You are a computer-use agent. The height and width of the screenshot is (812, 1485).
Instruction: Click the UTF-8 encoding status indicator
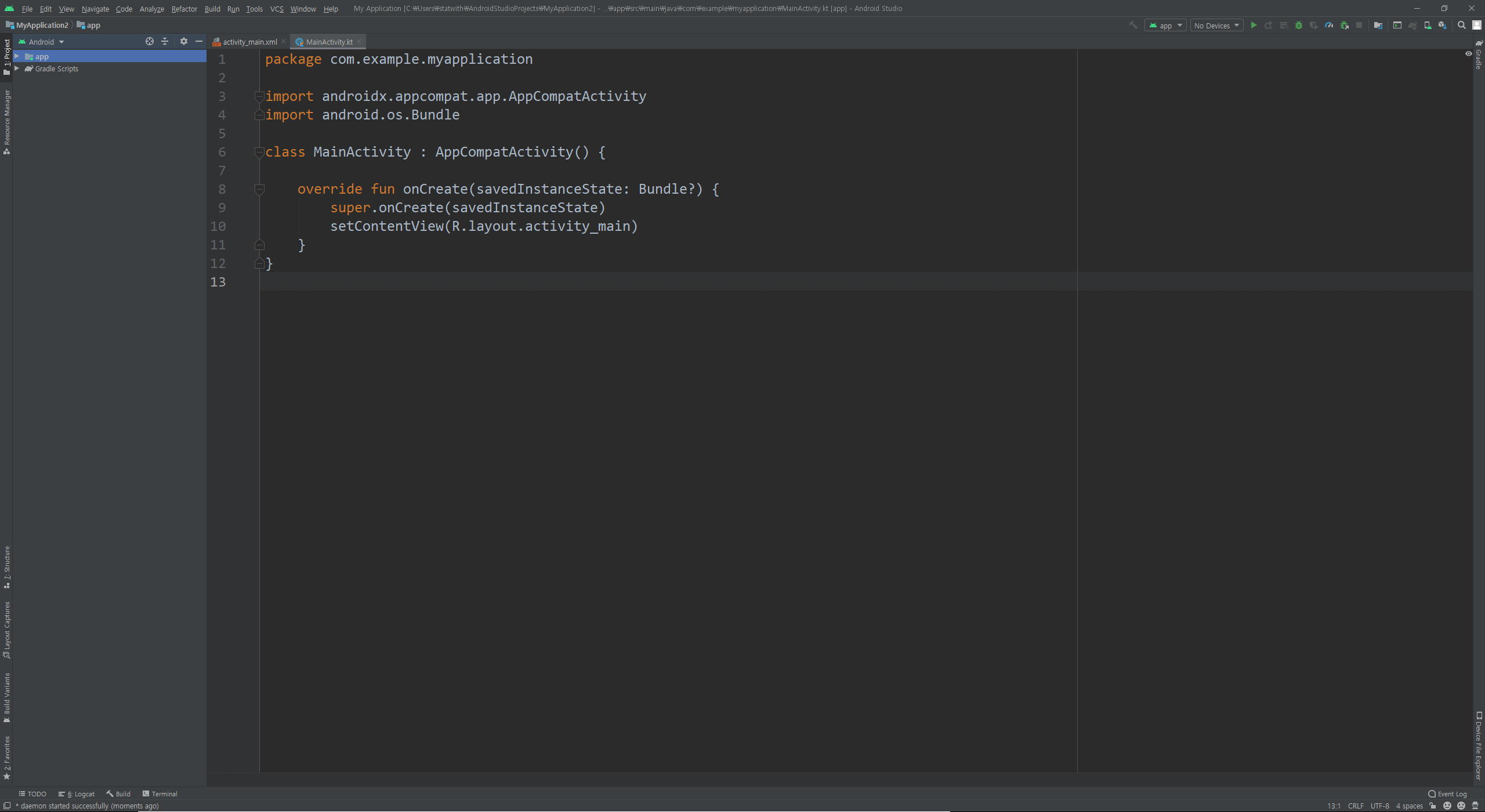tap(1379, 806)
